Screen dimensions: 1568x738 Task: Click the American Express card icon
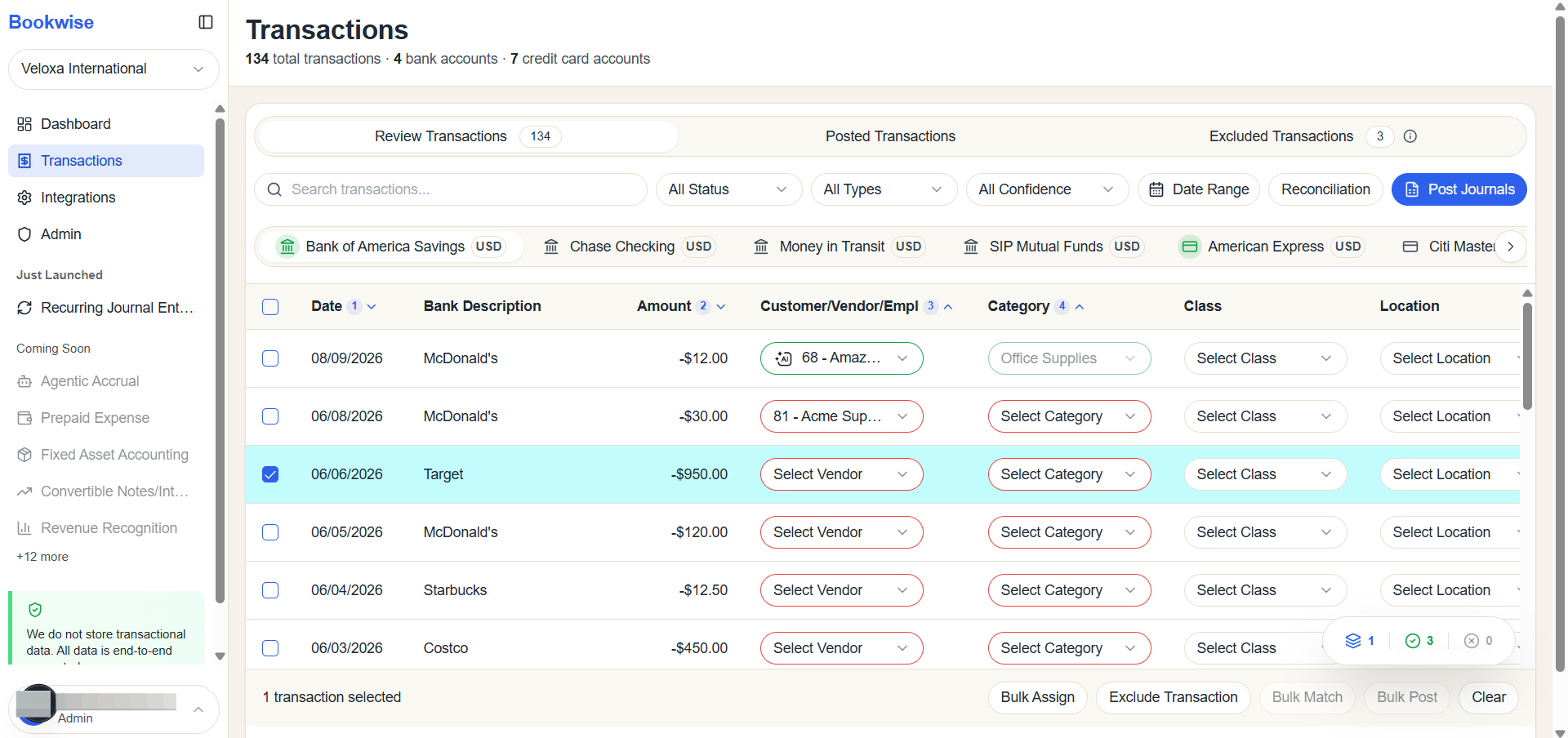tap(1190, 247)
